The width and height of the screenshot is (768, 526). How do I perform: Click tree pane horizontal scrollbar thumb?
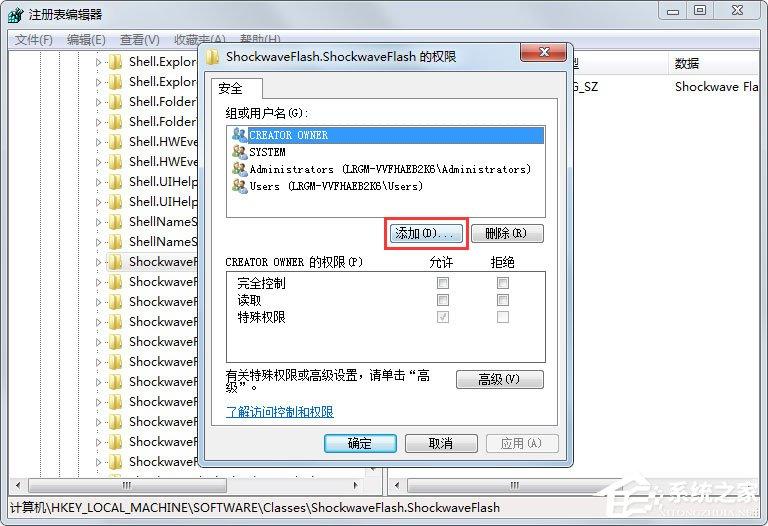point(128,485)
